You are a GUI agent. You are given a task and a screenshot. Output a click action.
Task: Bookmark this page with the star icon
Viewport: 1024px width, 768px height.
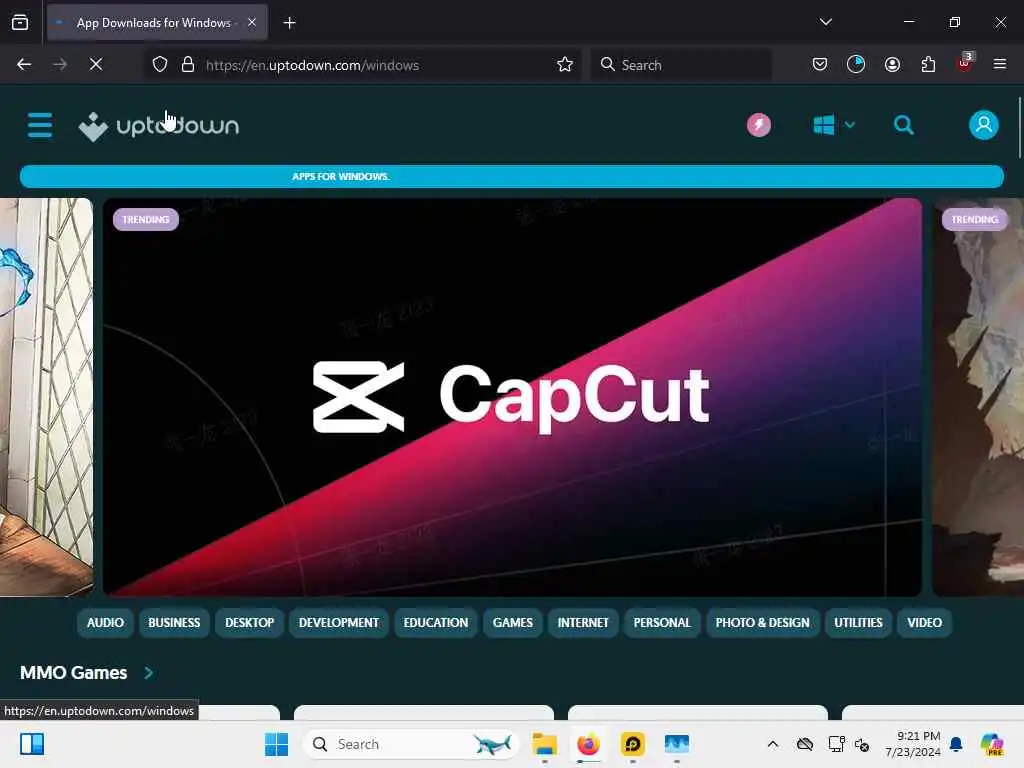pyautogui.click(x=565, y=64)
